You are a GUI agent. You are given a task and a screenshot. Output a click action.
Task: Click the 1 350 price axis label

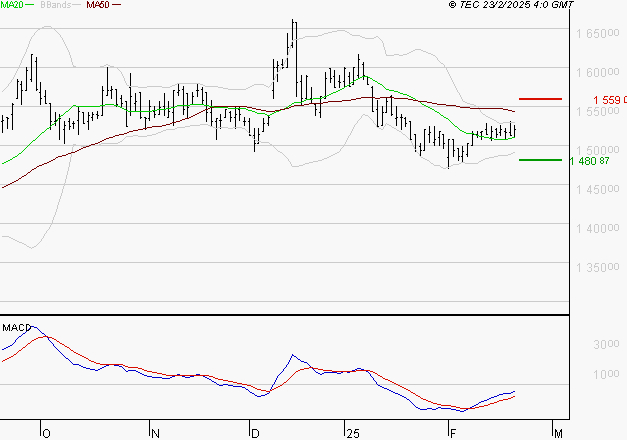[597, 268]
